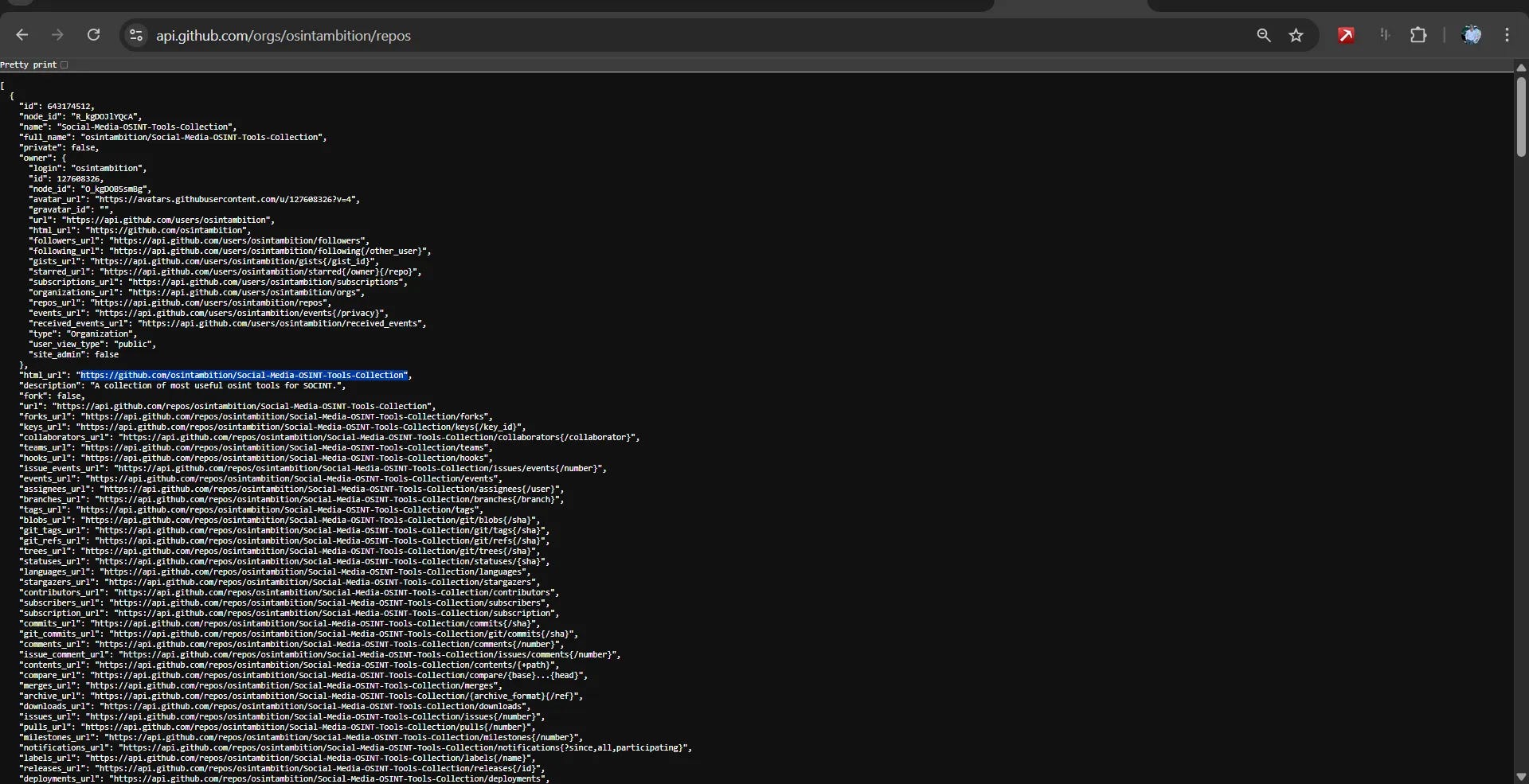This screenshot has width=1529, height=784.
Task: Click the "keys_url" line
Action: click(x=272, y=427)
